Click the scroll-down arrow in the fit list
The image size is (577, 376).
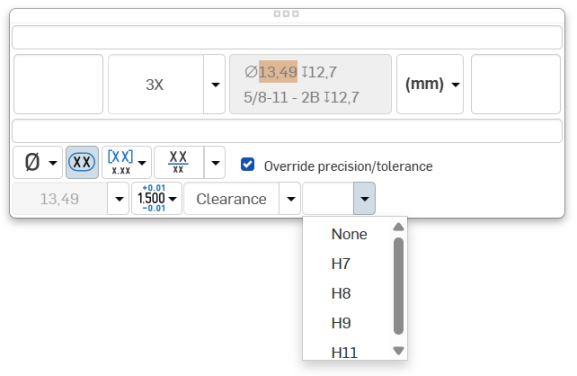tap(399, 351)
